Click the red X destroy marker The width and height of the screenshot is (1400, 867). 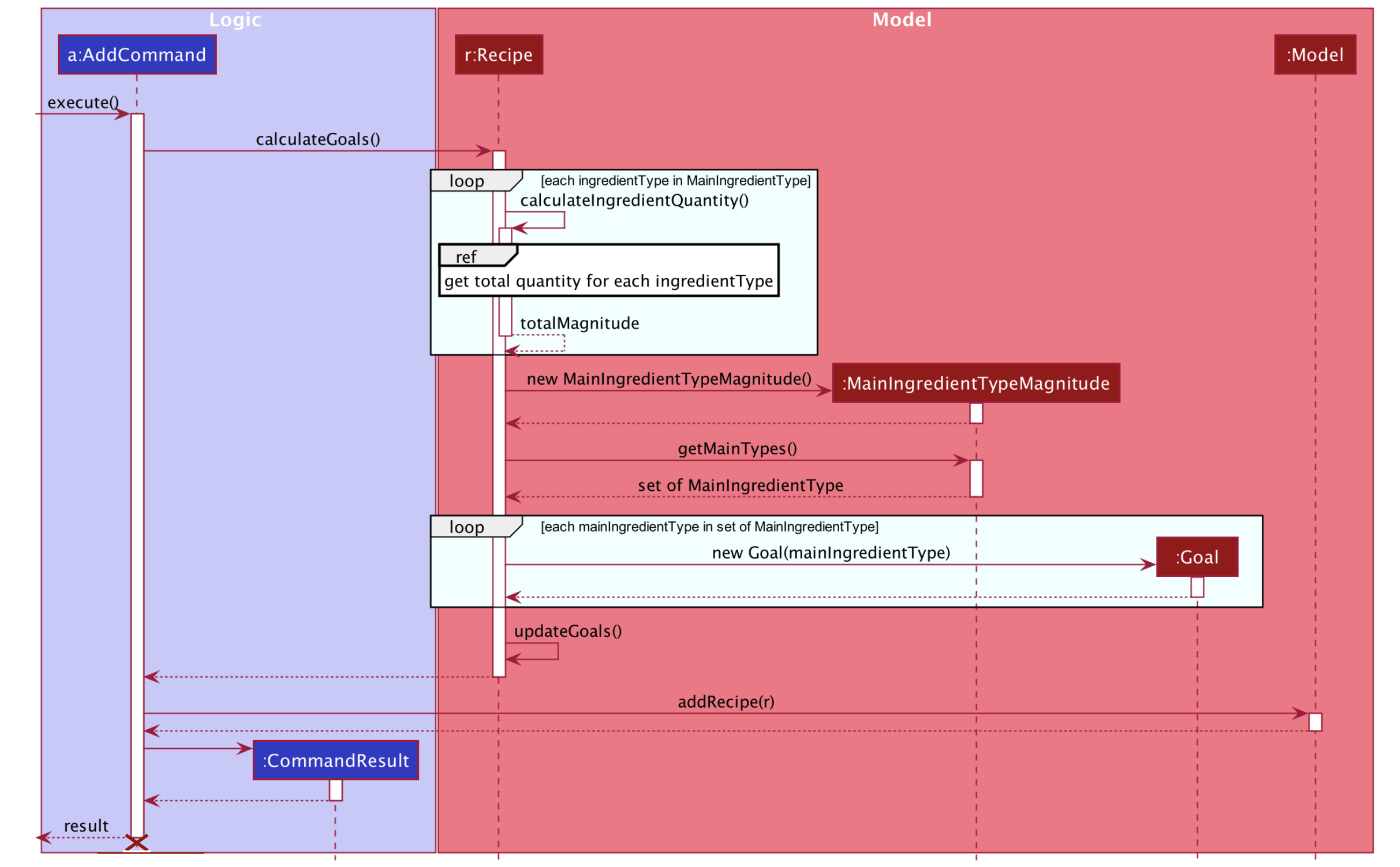click(137, 842)
